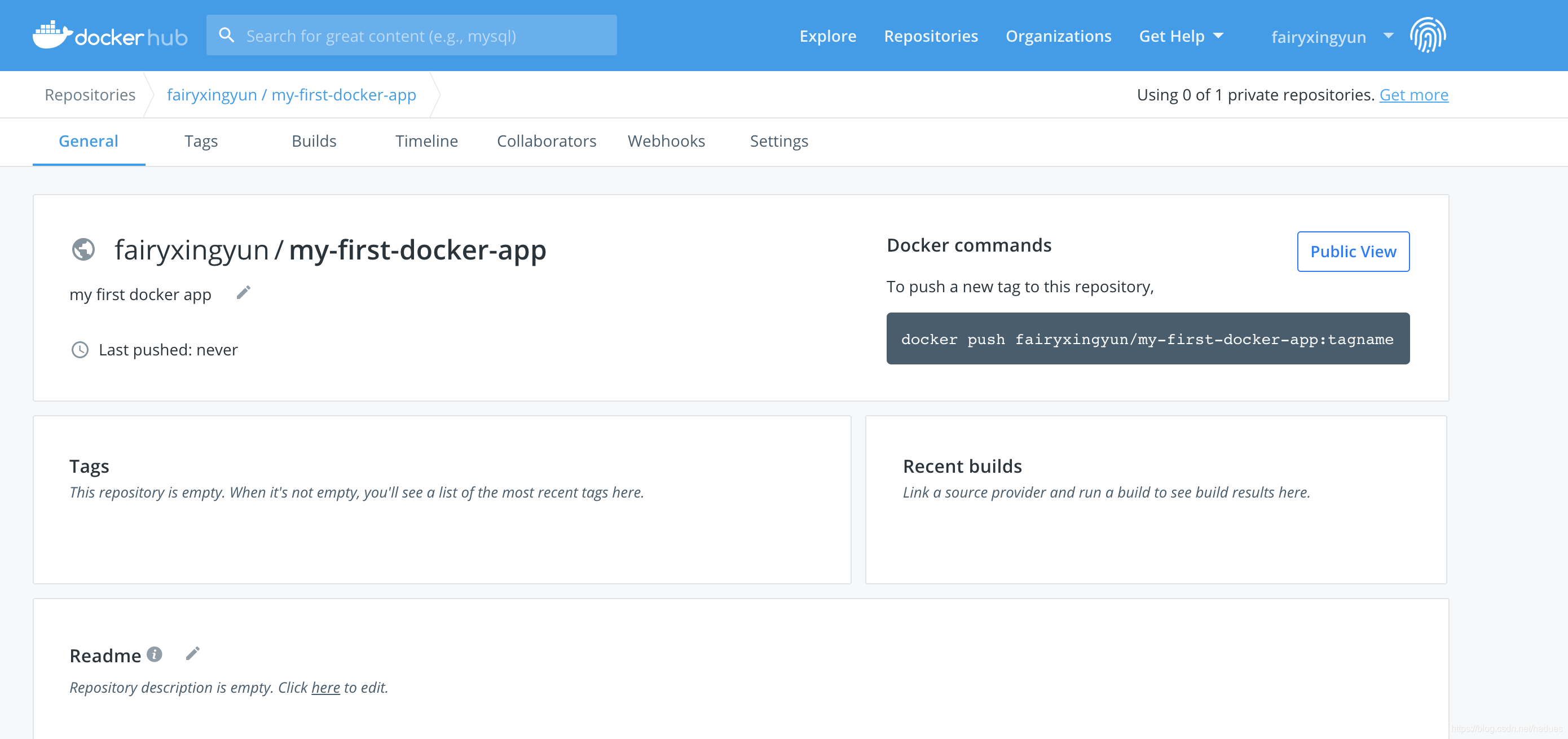Click 'Using 0 of 1 private repositories' text
Screen dimensions: 1568x739
1256,95
